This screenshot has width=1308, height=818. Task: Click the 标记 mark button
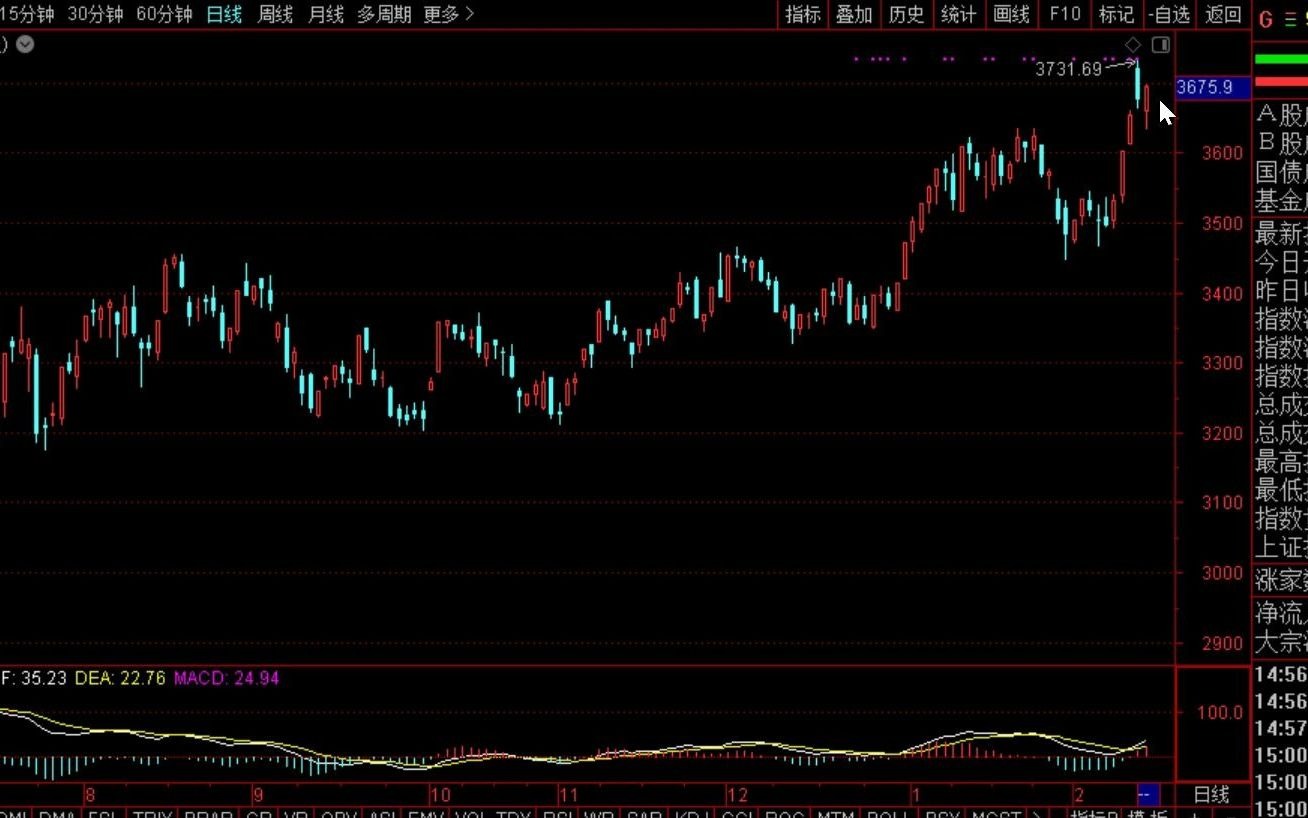click(x=1117, y=14)
